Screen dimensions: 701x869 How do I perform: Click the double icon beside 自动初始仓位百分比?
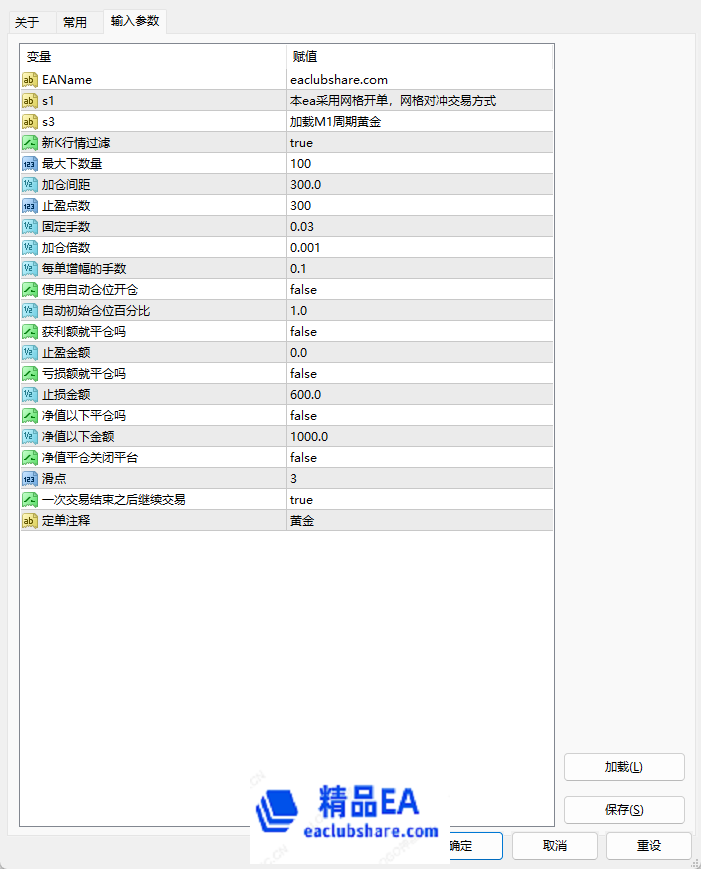[x=29, y=311]
